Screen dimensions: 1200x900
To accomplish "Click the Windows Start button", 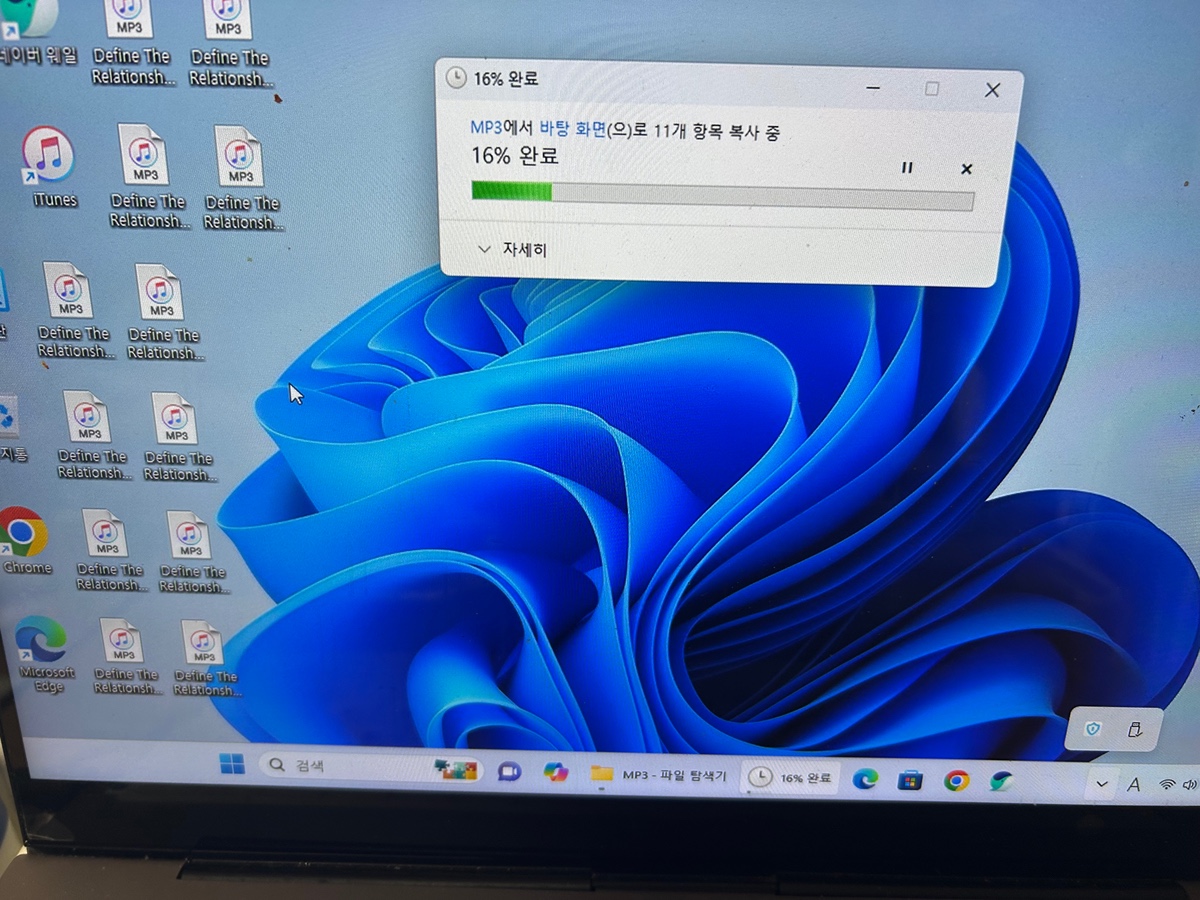I will [x=232, y=765].
